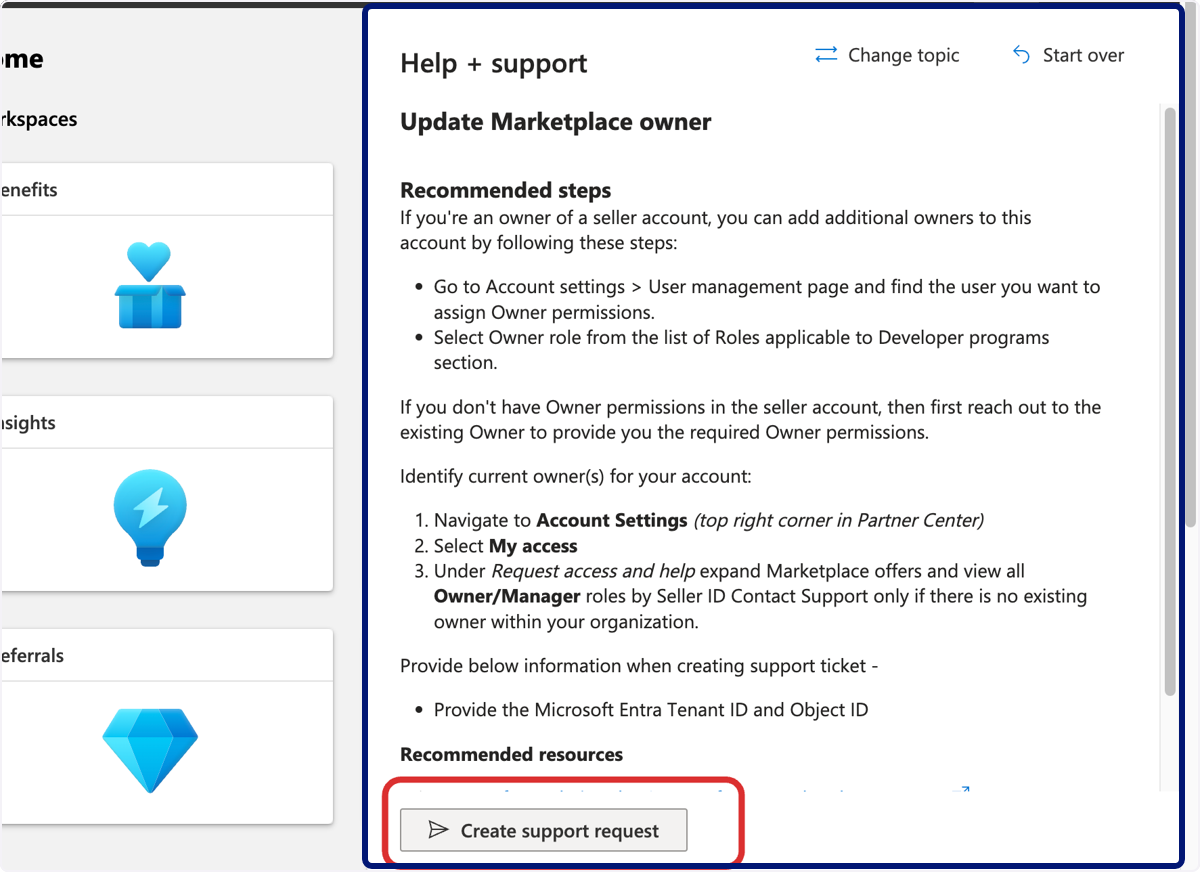Screen dimensions: 1200x872
Task: Select the Referrals card header
Action: coord(166,656)
